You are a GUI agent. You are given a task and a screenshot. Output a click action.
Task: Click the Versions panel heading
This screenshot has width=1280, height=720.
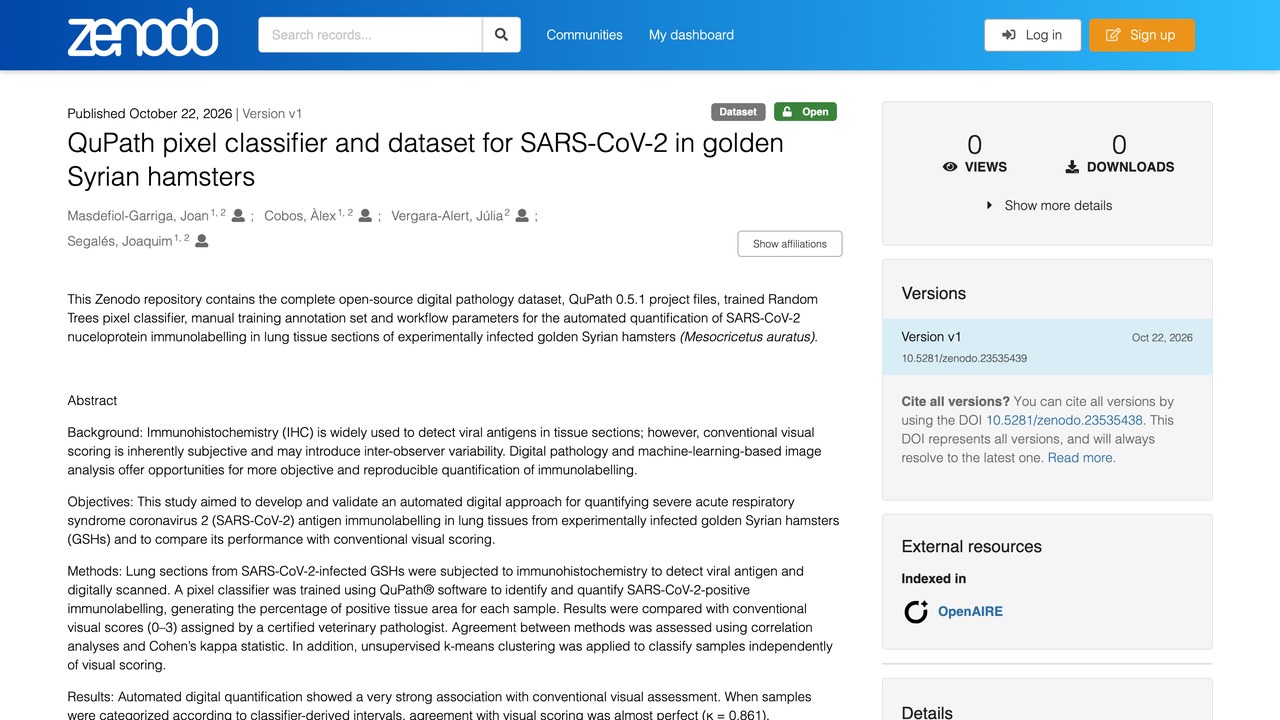pos(933,293)
